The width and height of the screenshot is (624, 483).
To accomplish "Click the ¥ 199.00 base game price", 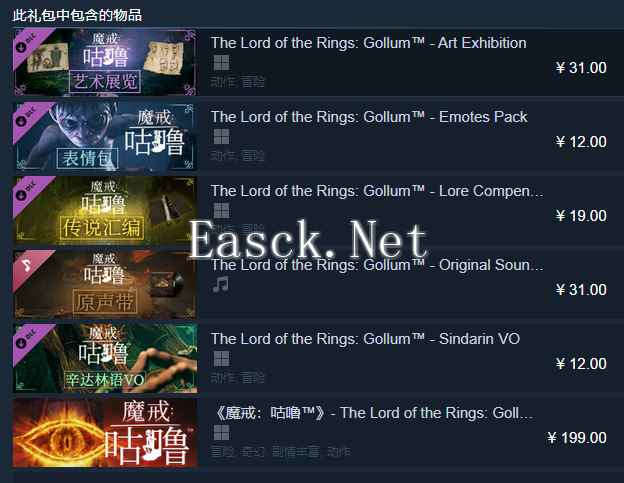I will pos(577,438).
